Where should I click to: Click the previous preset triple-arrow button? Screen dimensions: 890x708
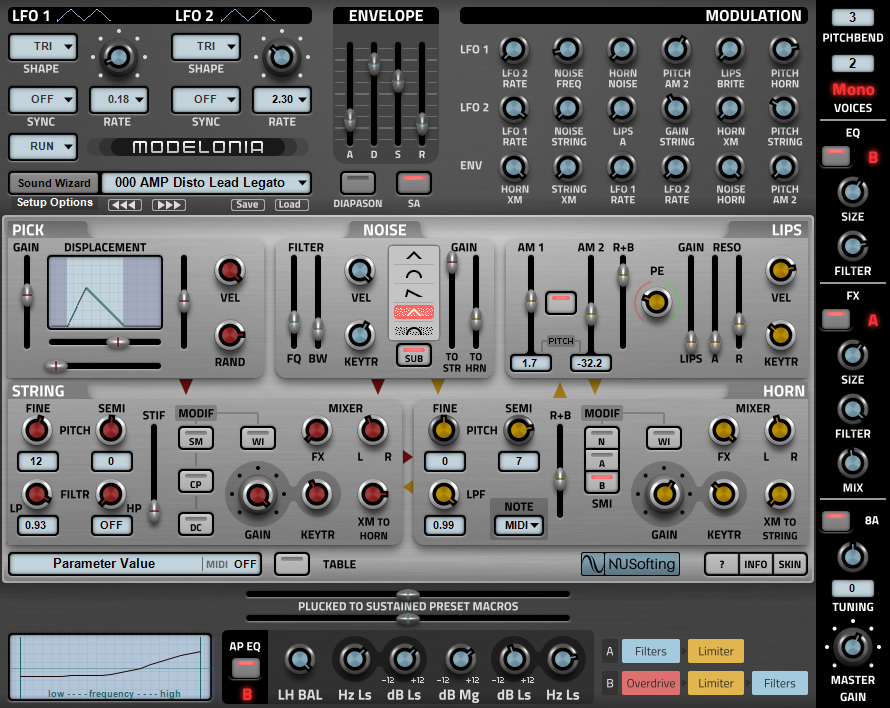[x=125, y=204]
